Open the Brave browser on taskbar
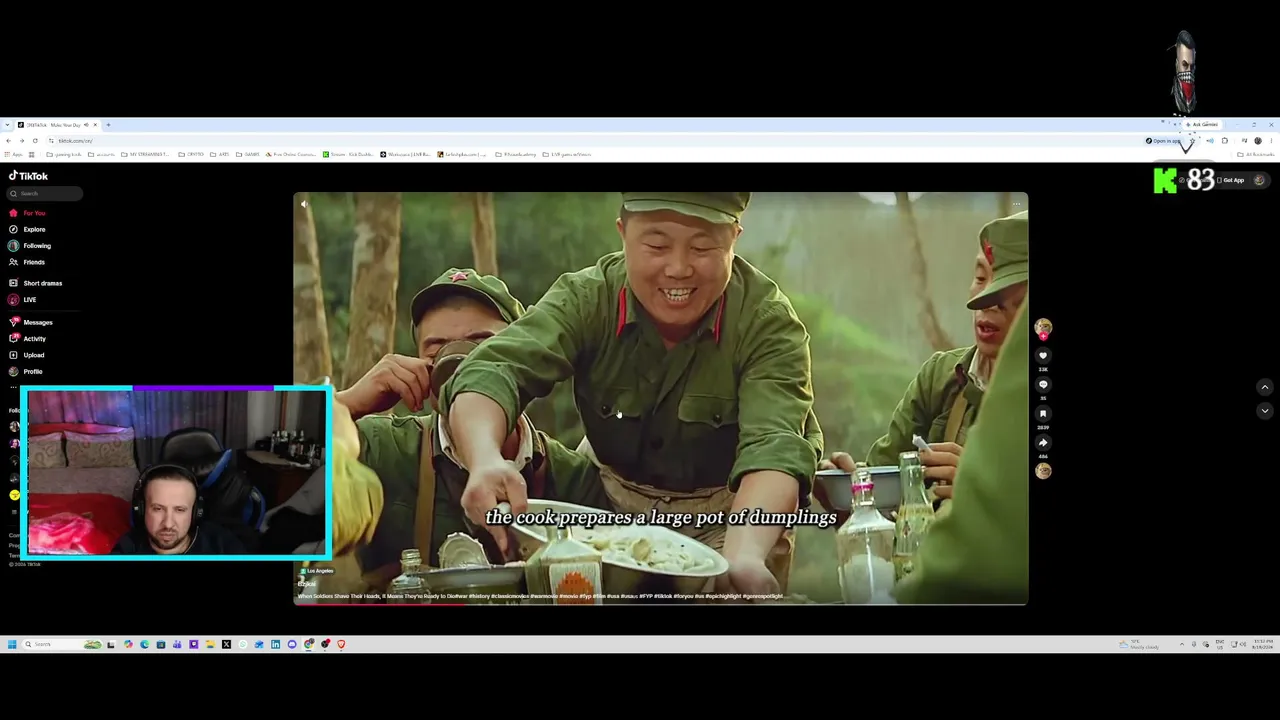The image size is (1280, 720). pyautogui.click(x=341, y=644)
